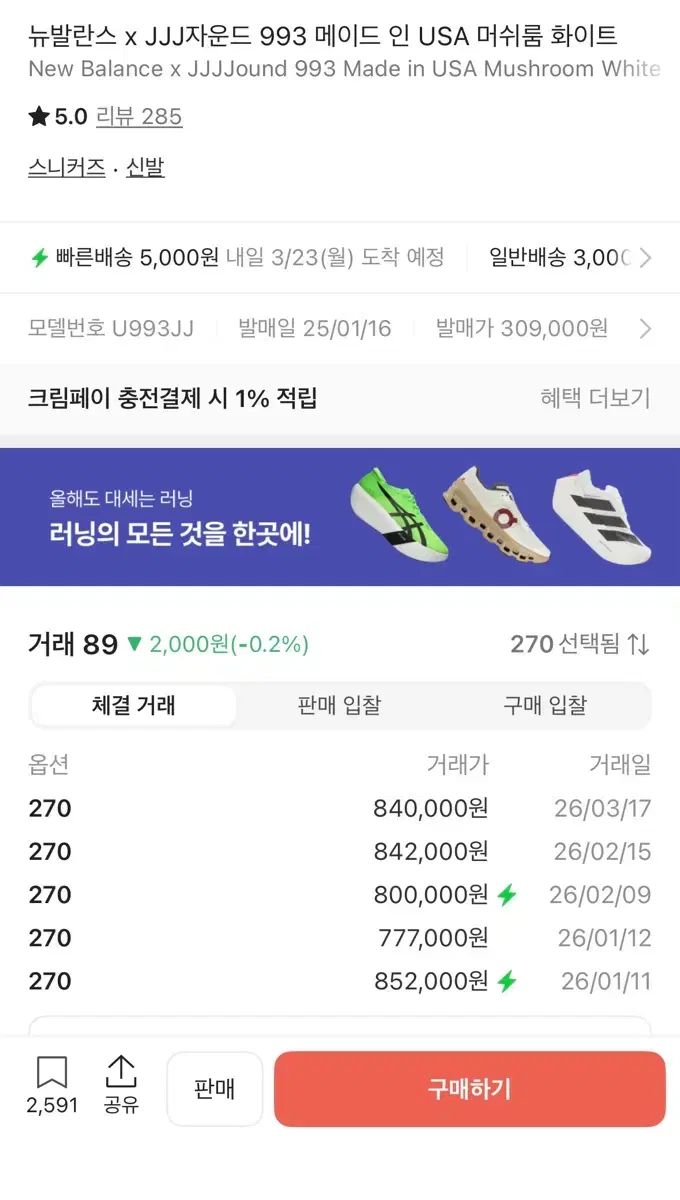Tap the green price drop triangle

135,645
